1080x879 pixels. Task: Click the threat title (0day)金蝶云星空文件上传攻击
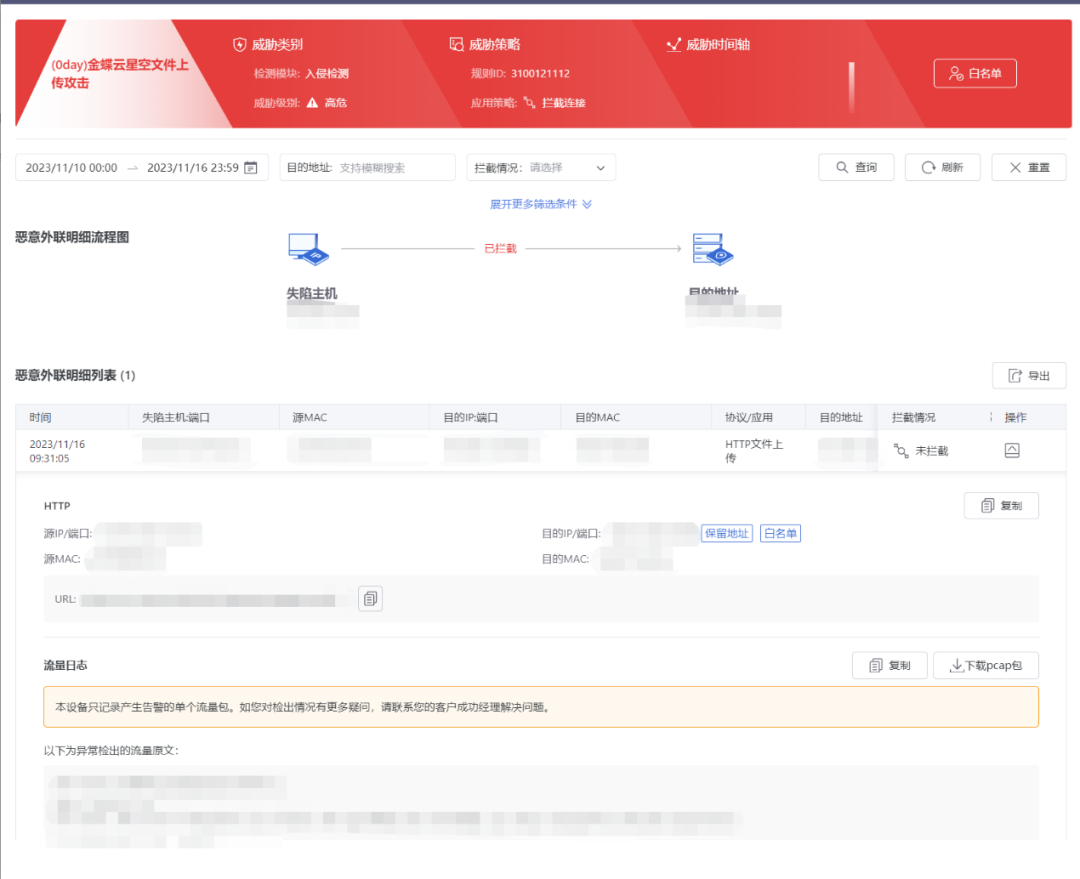click(x=120, y=74)
